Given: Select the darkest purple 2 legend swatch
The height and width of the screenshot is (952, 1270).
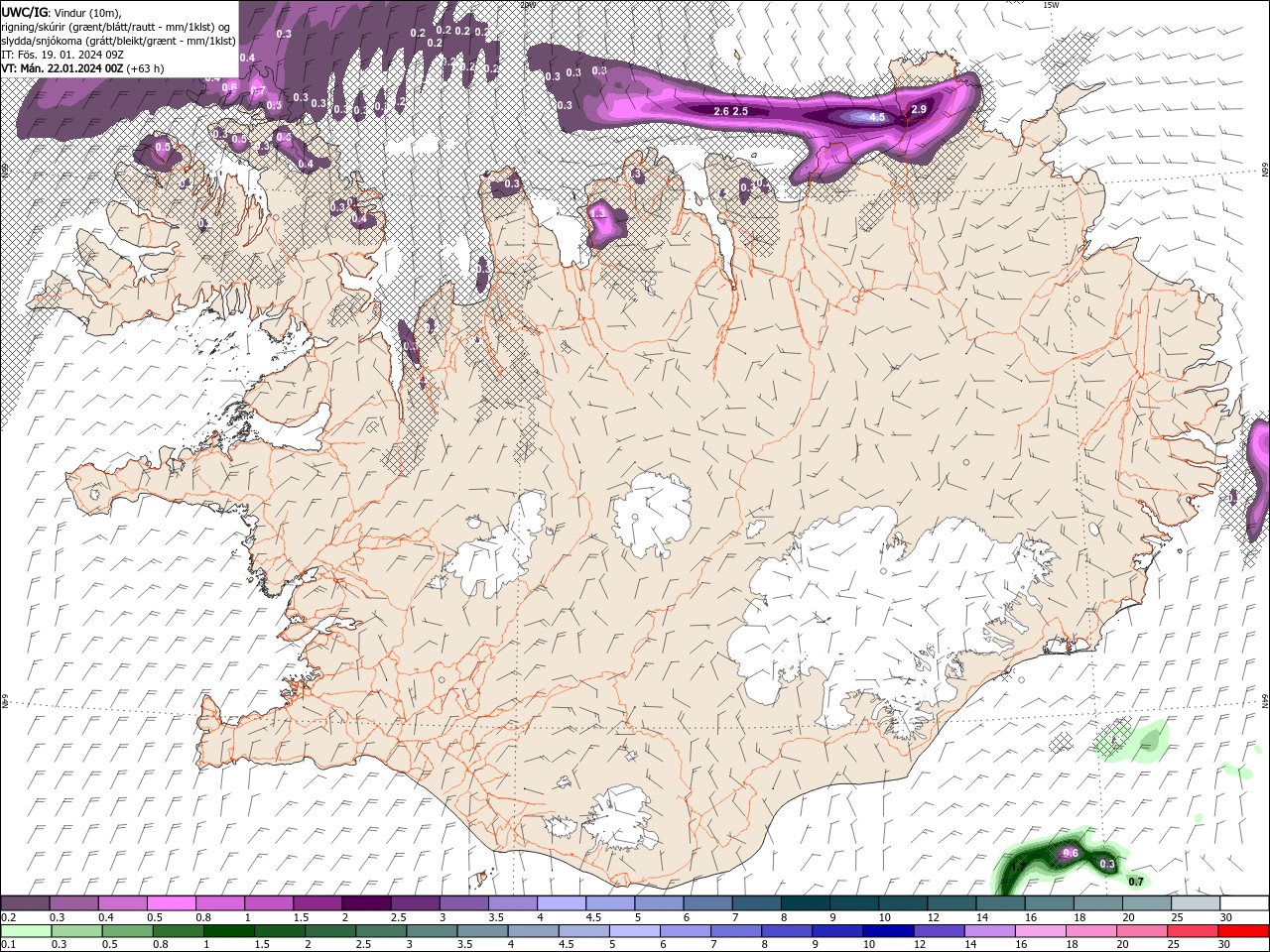Looking at the screenshot, I should [366, 903].
